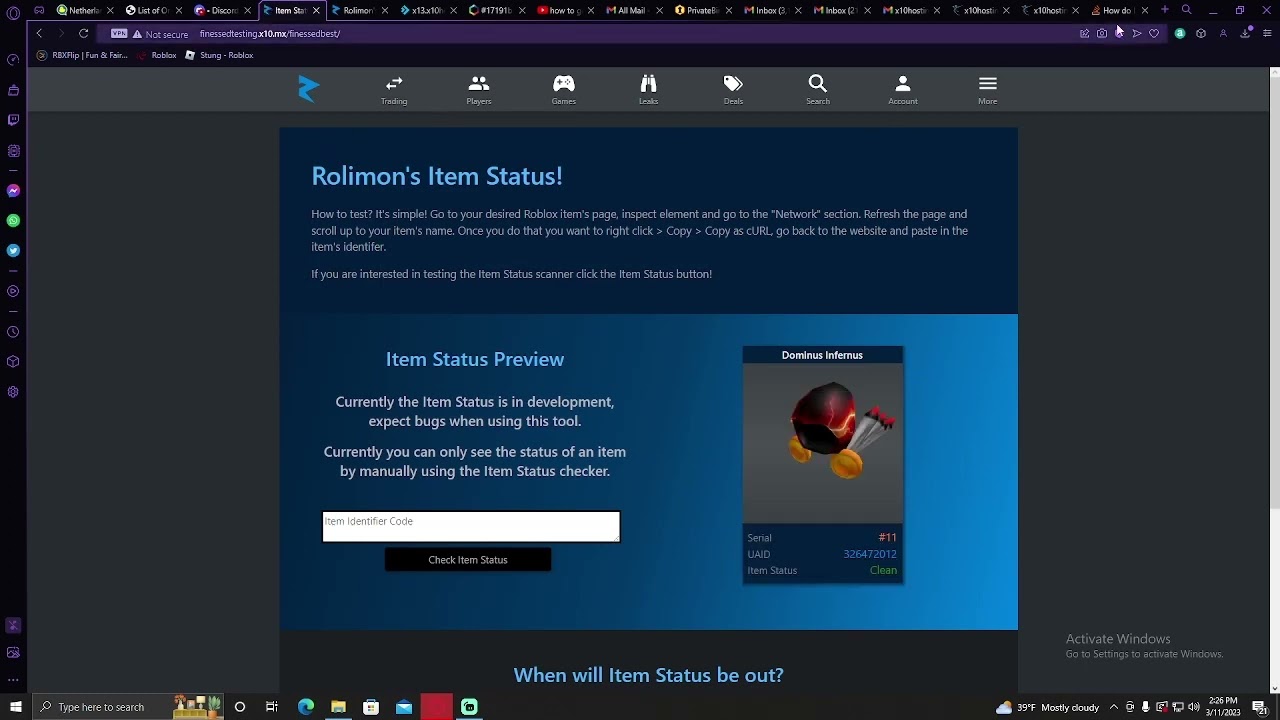This screenshot has height=720, width=1280.
Task: Switch to the PrivateB browser tab
Action: point(702,10)
